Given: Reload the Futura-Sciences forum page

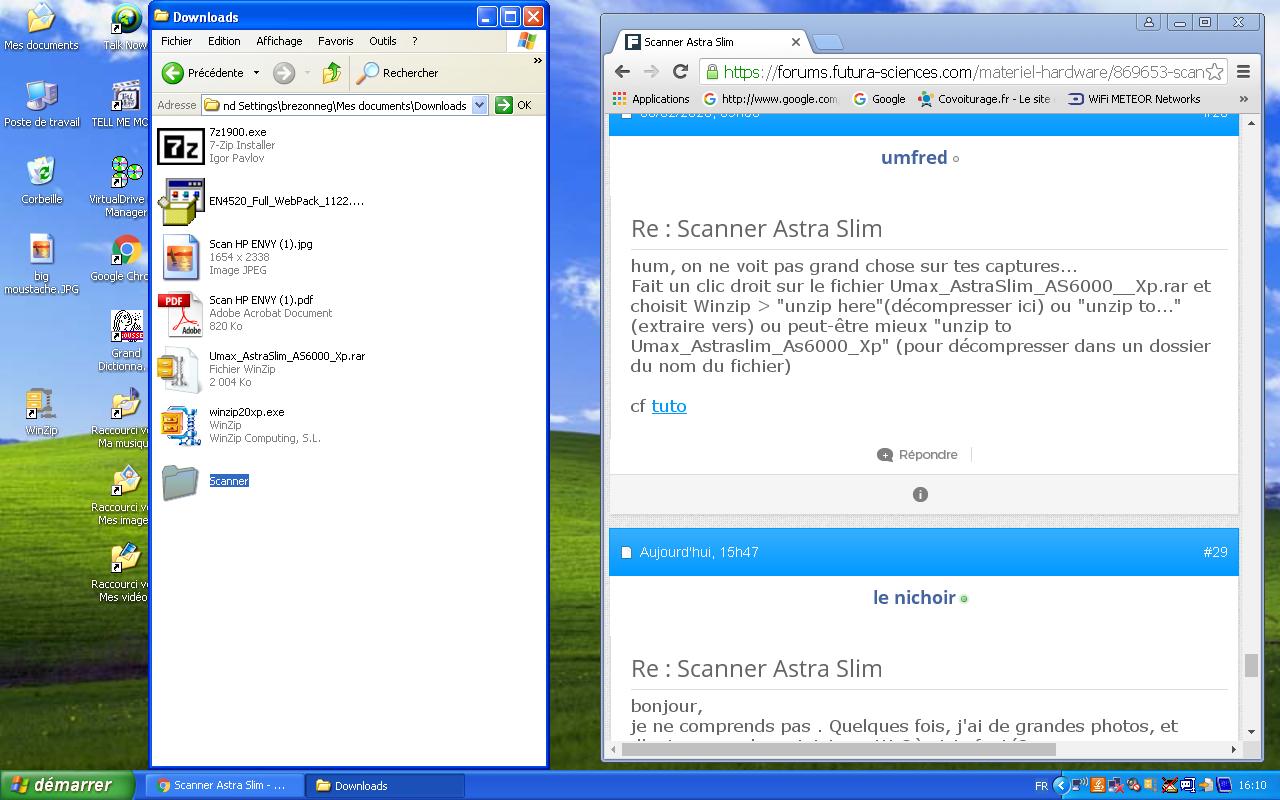Looking at the screenshot, I should pyautogui.click(x=680, y=72).
